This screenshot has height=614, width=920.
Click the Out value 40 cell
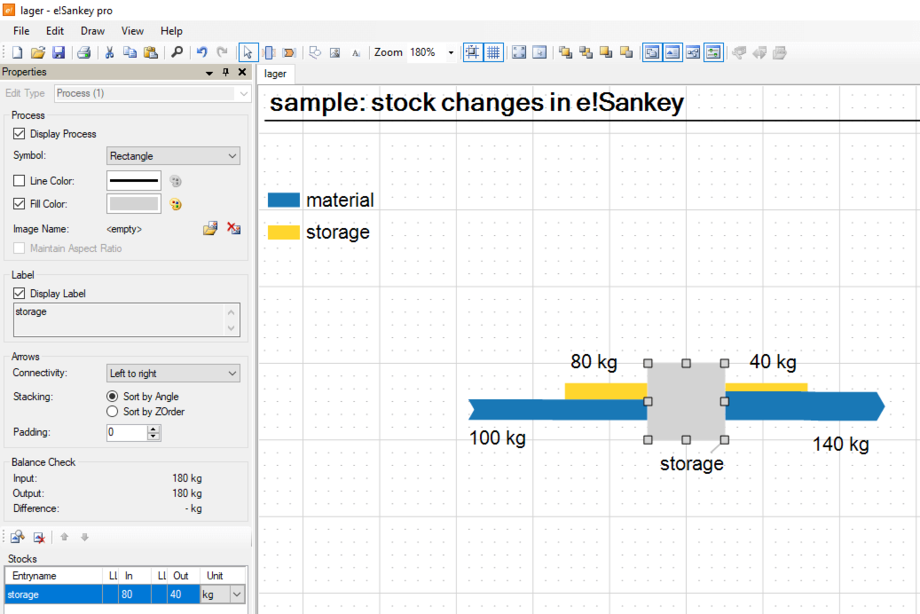[x=184, y=595]
